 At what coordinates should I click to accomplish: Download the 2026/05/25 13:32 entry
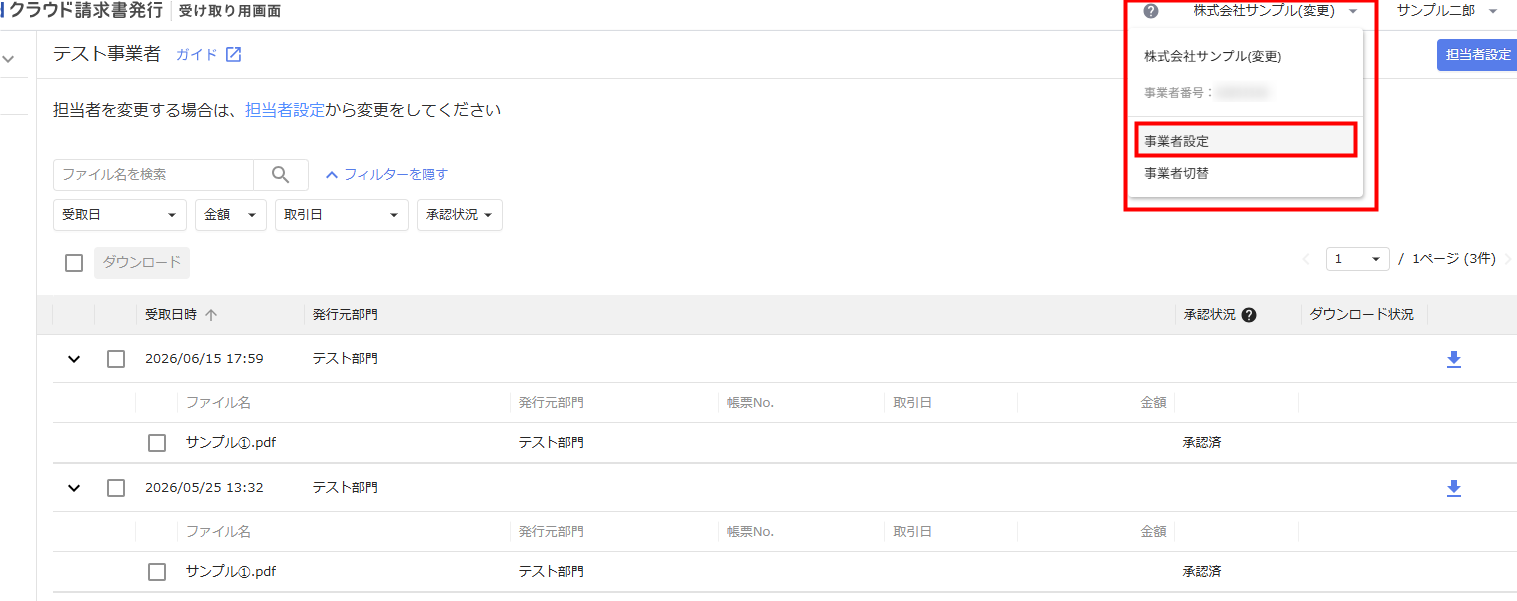tap(1454, 488)
